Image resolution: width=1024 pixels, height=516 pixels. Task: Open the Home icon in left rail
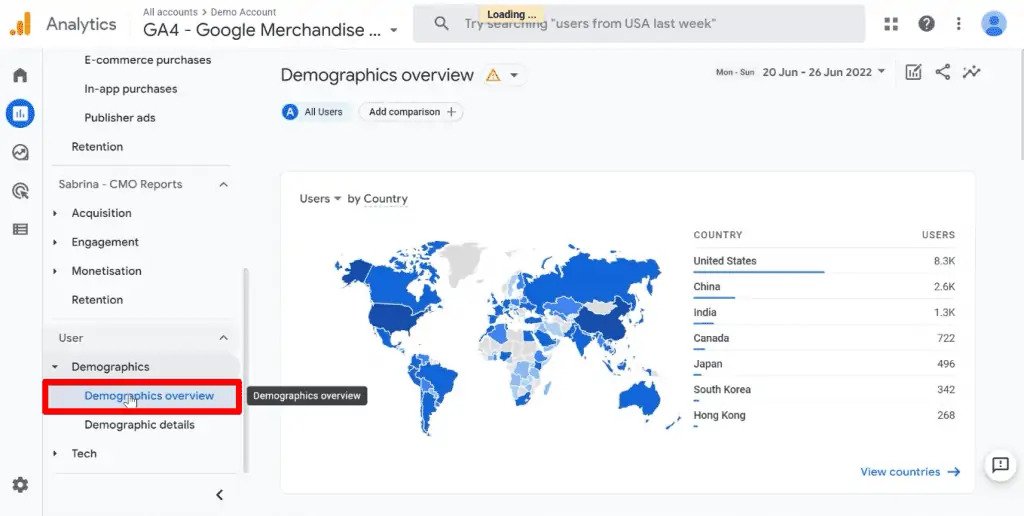point(20,75)
